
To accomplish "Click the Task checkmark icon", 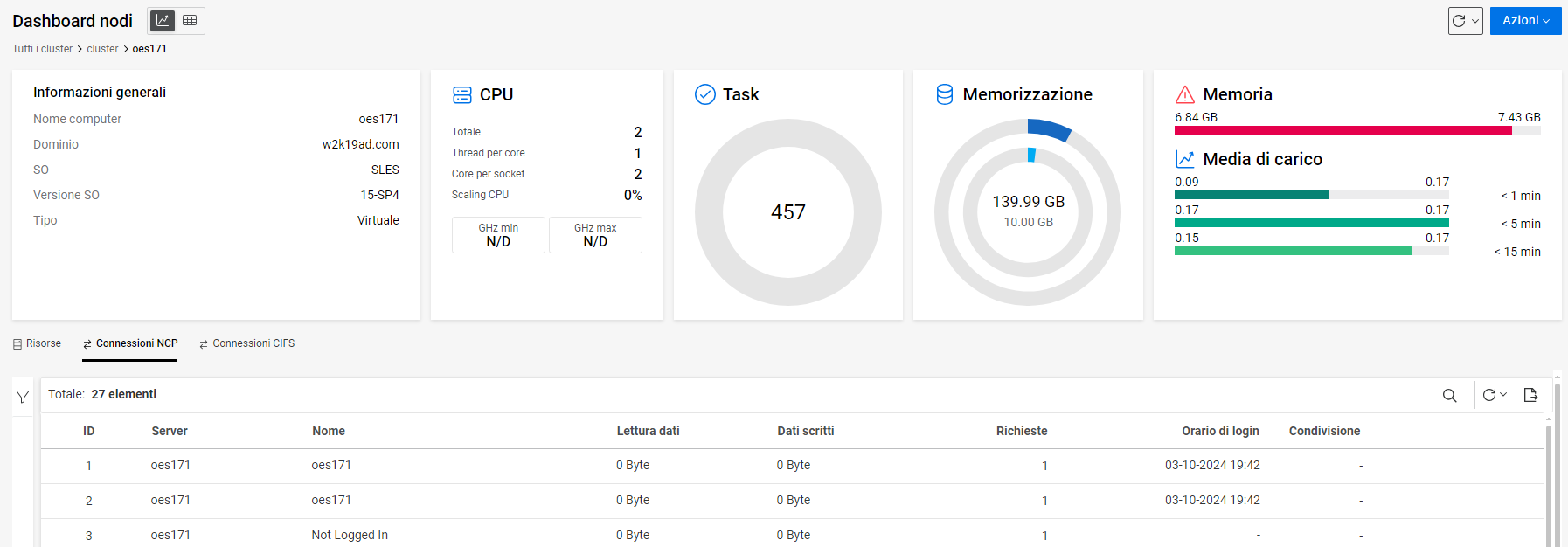I will point(704,94).
